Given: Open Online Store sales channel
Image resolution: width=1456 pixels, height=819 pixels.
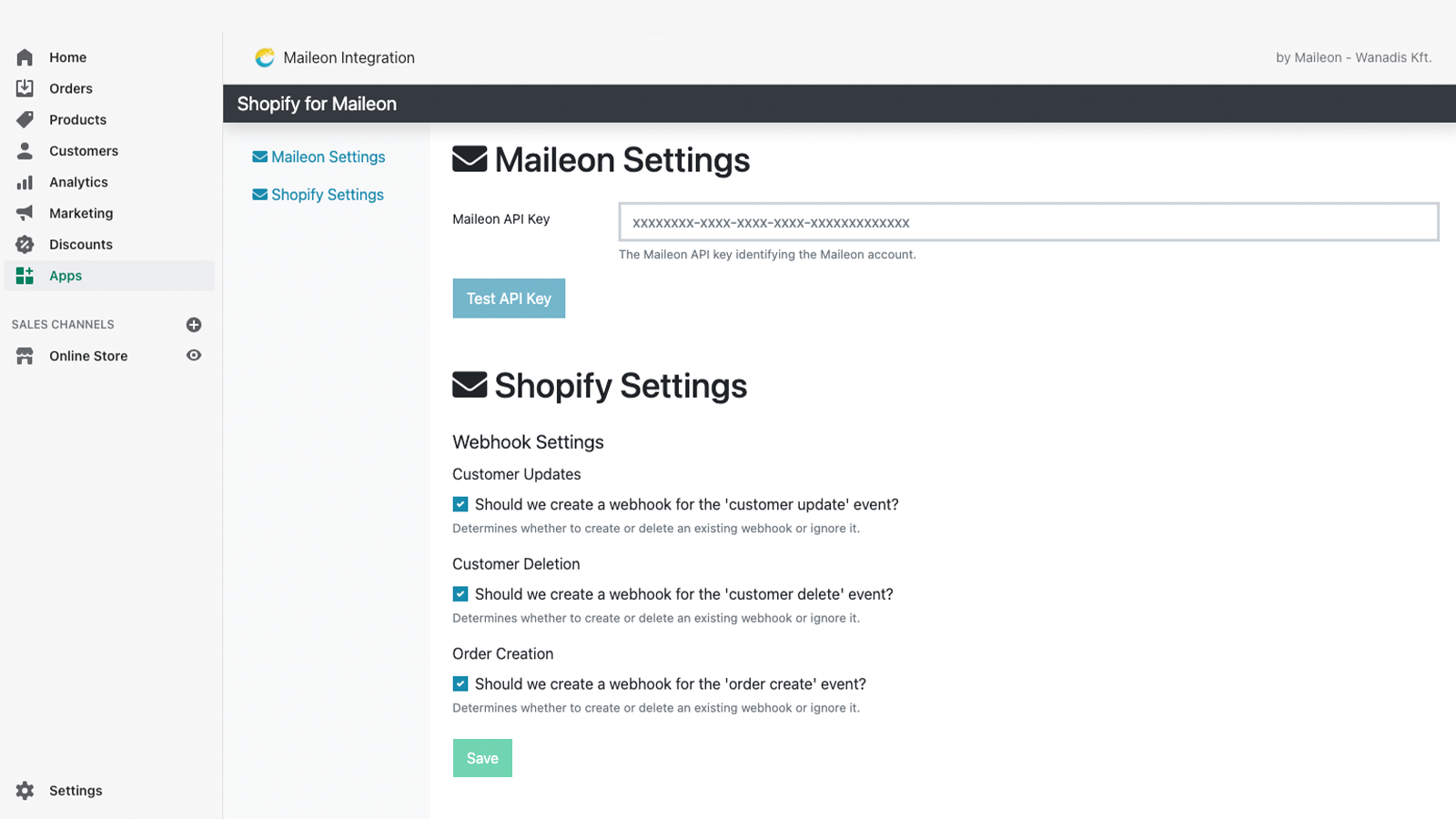Looking at the screenshot, I should (x=88, y=356).
